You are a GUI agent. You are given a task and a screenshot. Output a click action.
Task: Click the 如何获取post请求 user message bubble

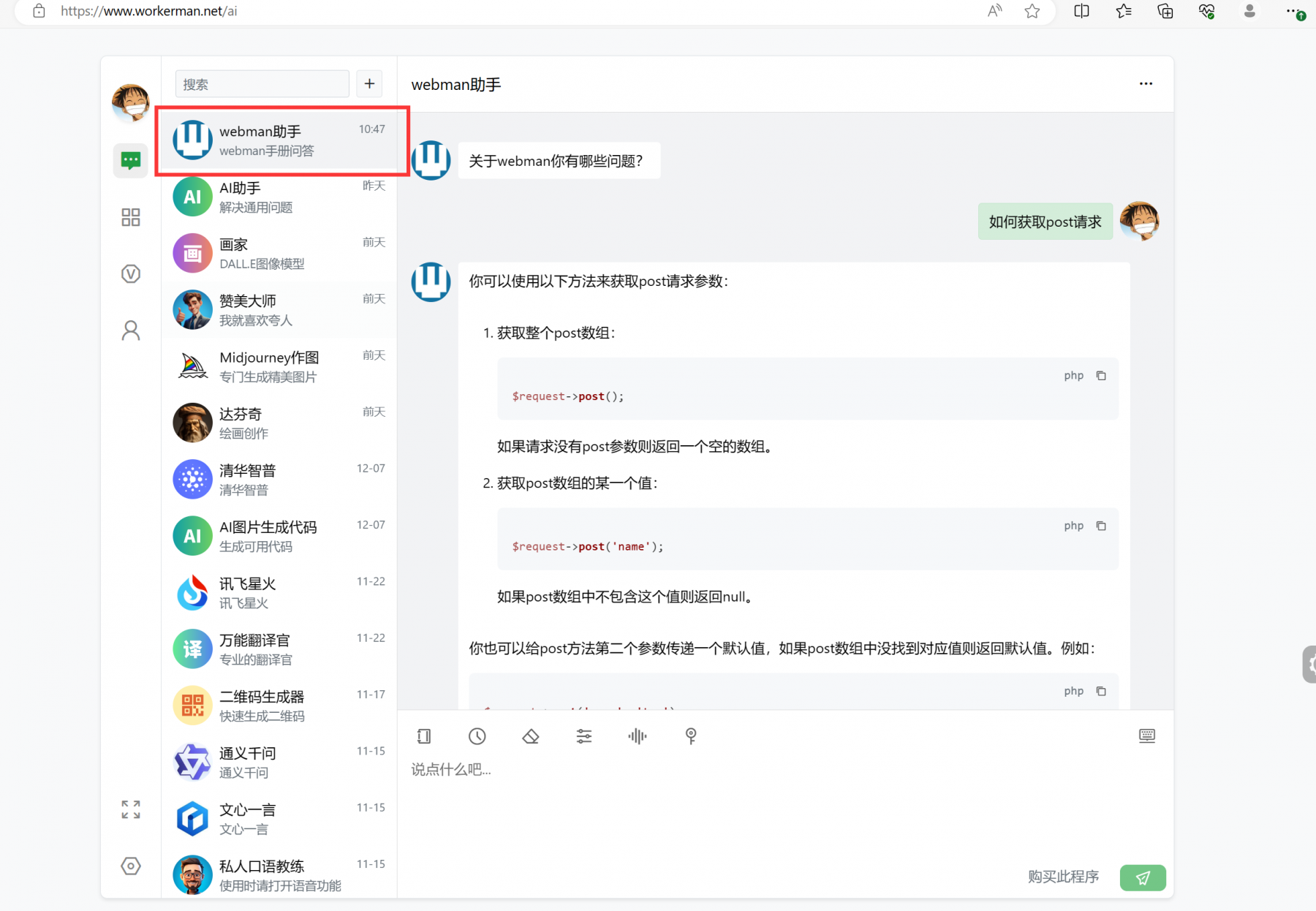point(1045,222)
